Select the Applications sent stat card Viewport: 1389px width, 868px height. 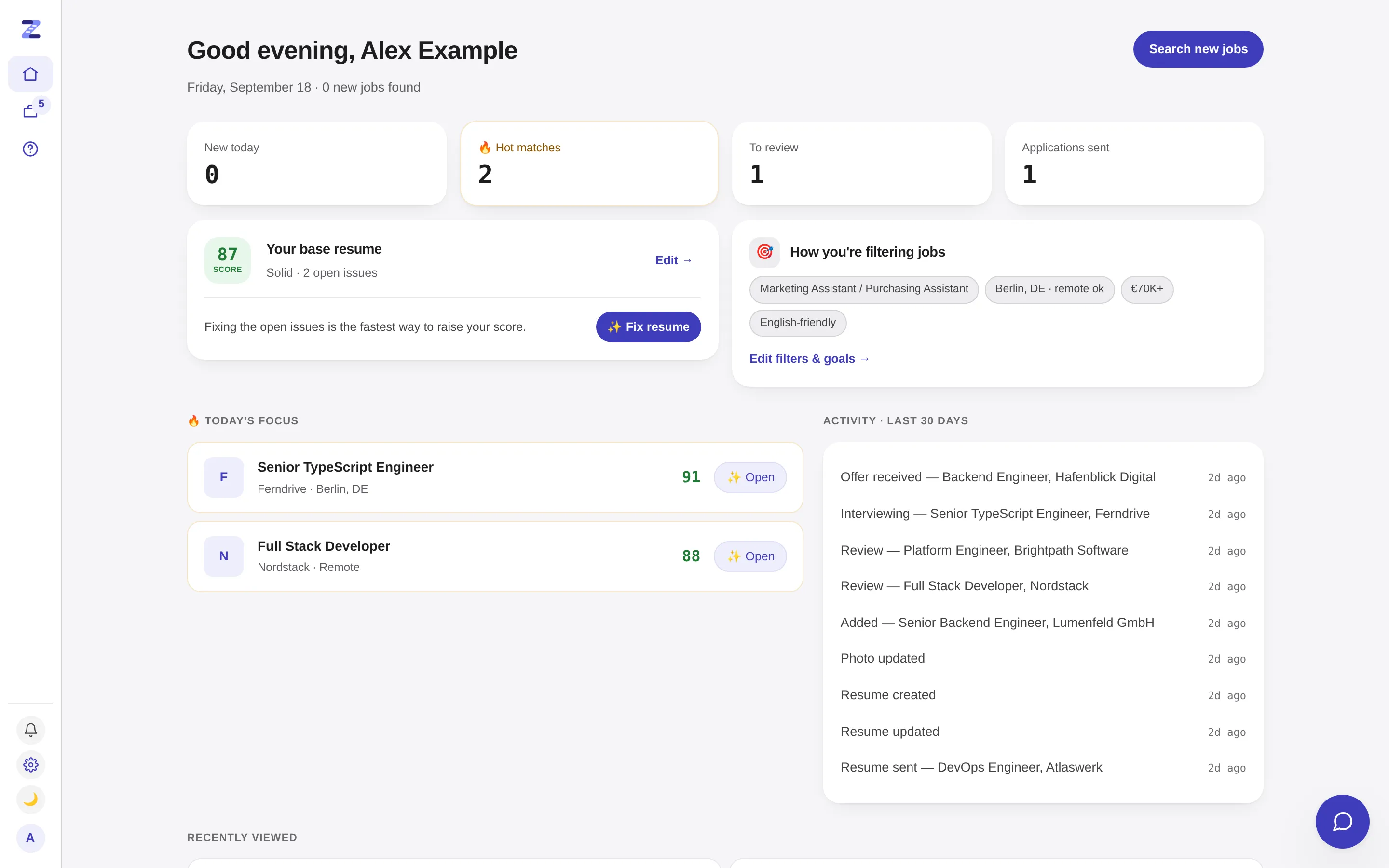pyautogui.click(x=1133, y=163)
